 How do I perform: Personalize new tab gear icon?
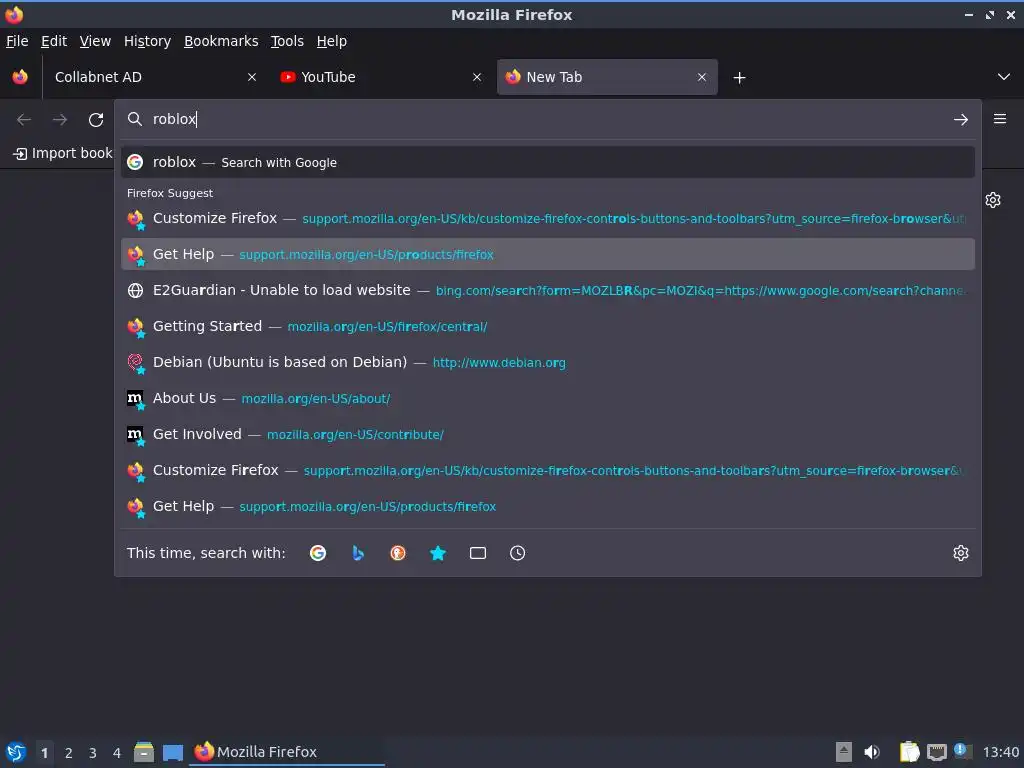click(993, 200)
